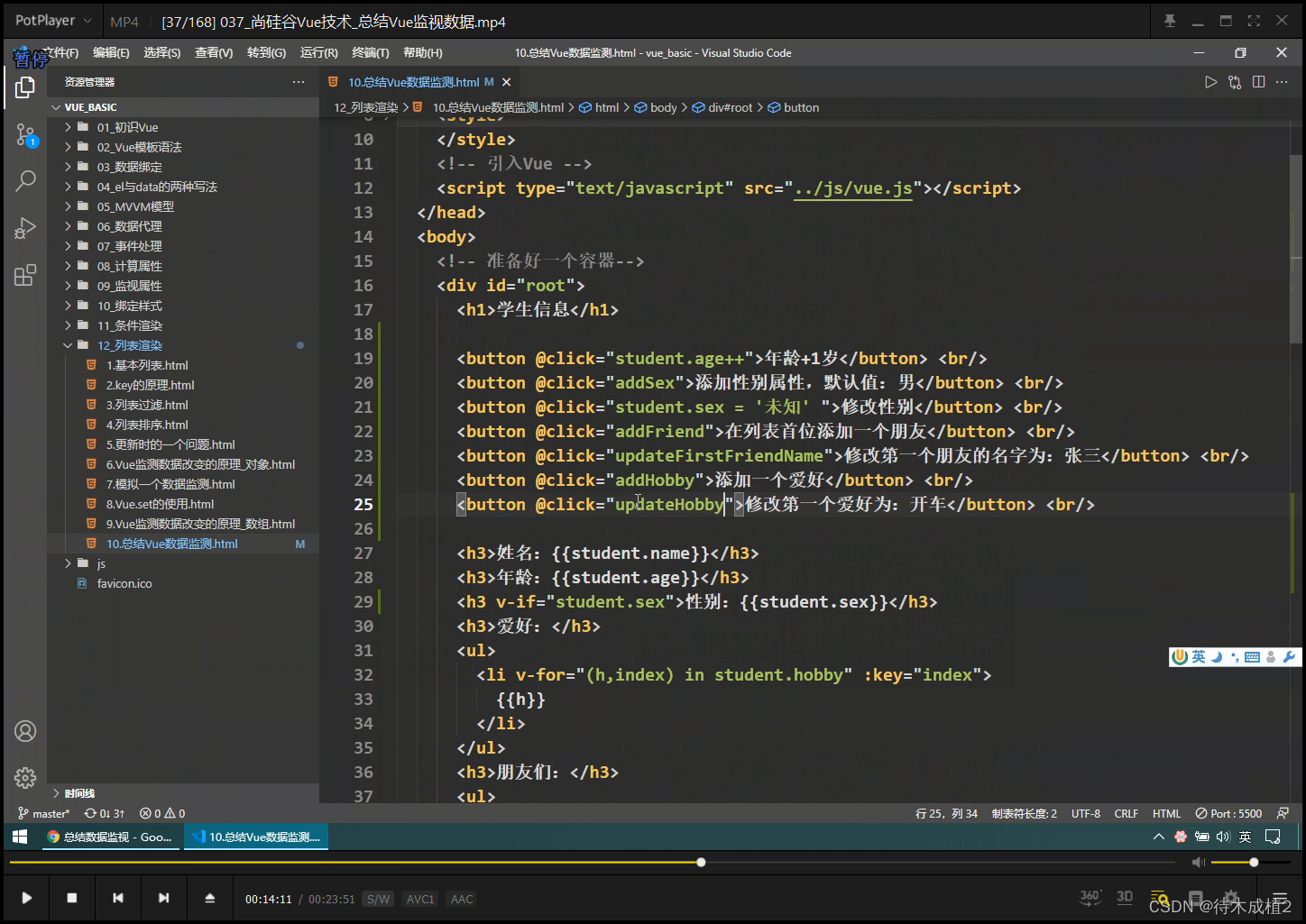
Task: Click master branch in the status bar
Action: click(x=43, y=813)
